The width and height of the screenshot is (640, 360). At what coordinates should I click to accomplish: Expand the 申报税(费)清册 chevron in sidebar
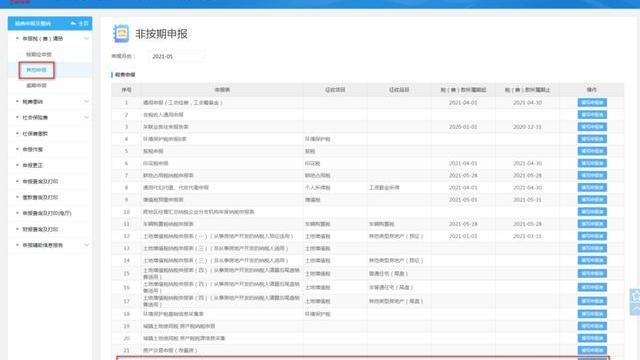pos(87,39)
